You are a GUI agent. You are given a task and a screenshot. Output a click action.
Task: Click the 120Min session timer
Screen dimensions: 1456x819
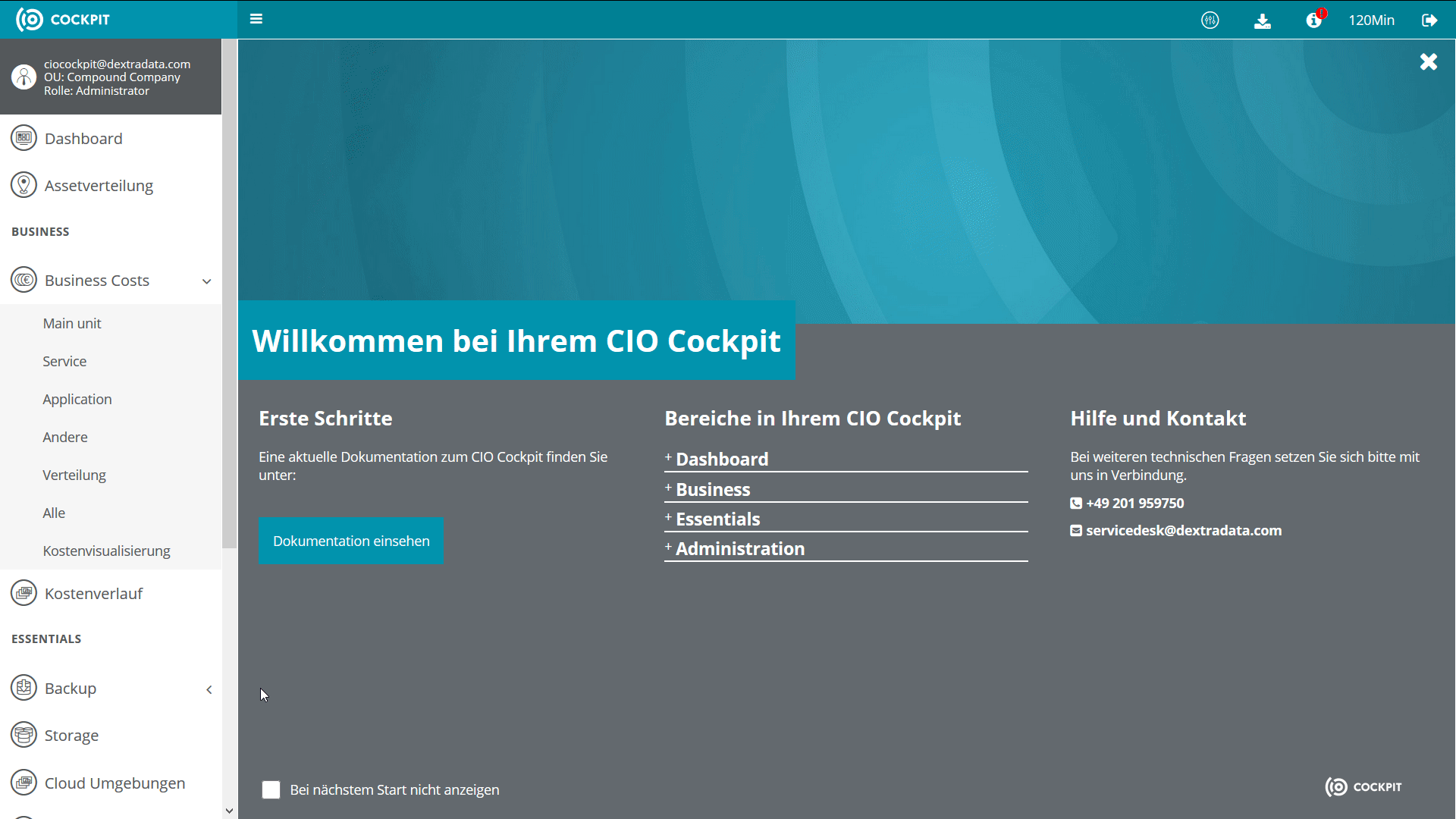[x=1371, y=20]
